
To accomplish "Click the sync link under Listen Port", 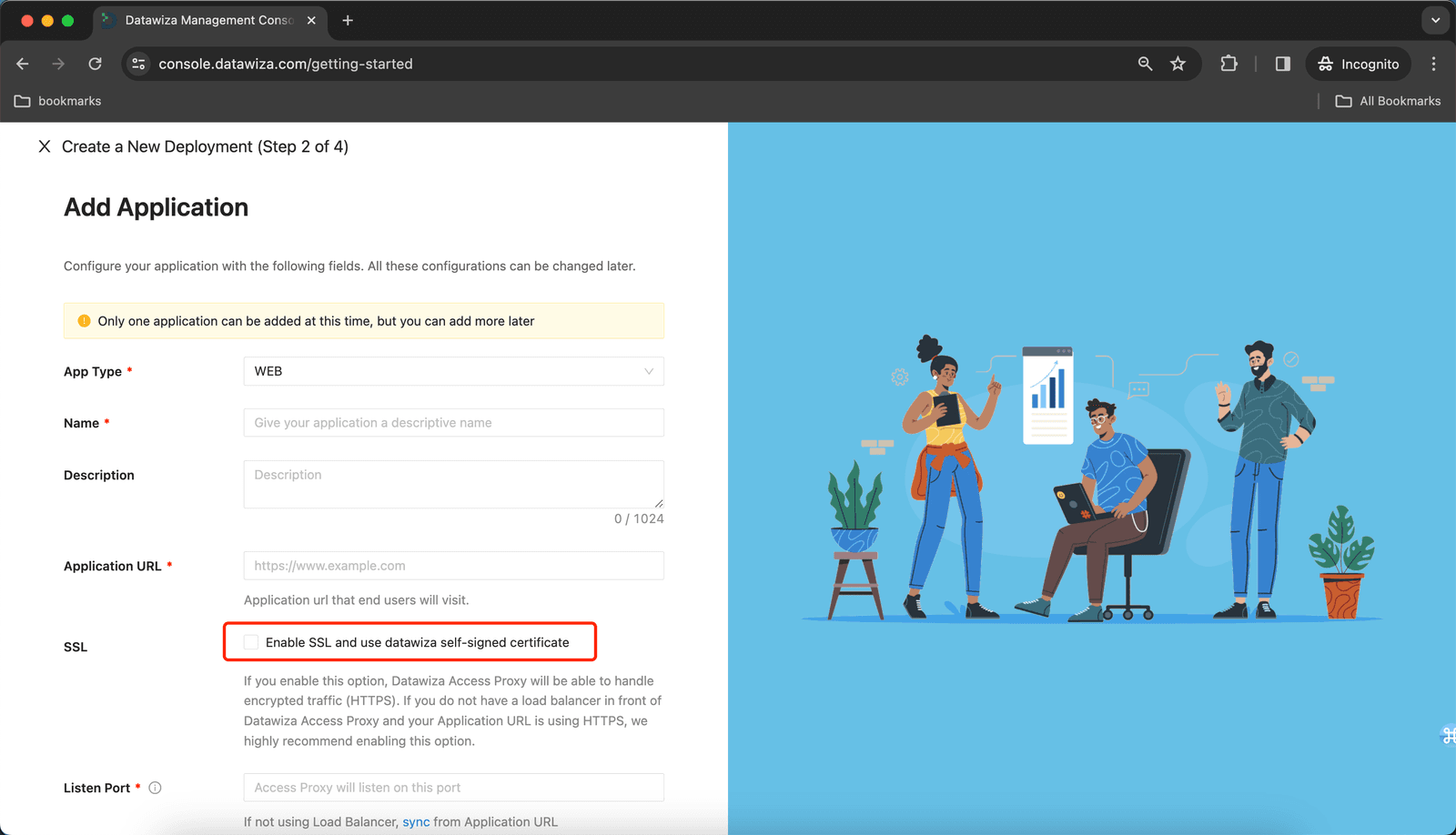I will point(416,821).
